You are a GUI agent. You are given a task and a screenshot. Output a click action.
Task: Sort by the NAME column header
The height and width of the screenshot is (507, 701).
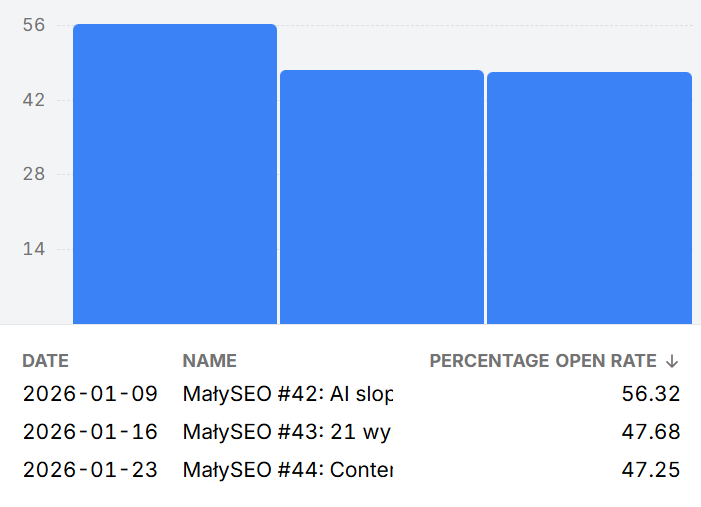click(209, 361)
